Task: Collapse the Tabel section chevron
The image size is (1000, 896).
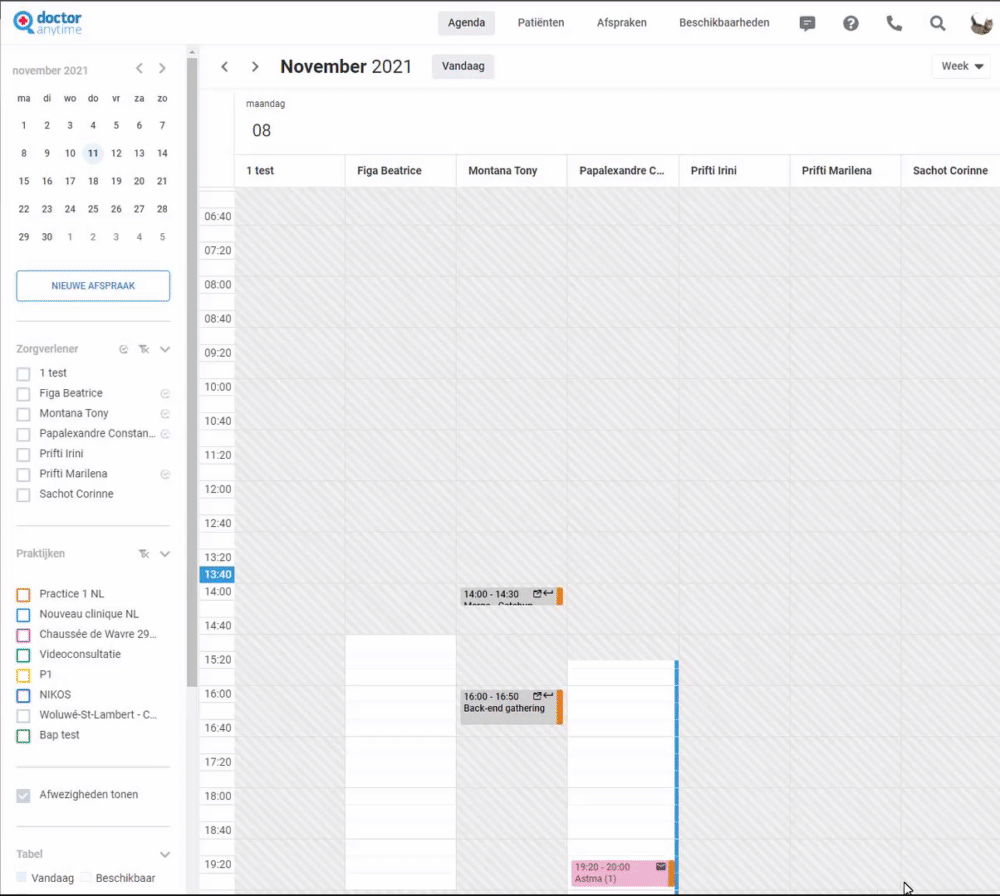Action: (x=165, y=854)
